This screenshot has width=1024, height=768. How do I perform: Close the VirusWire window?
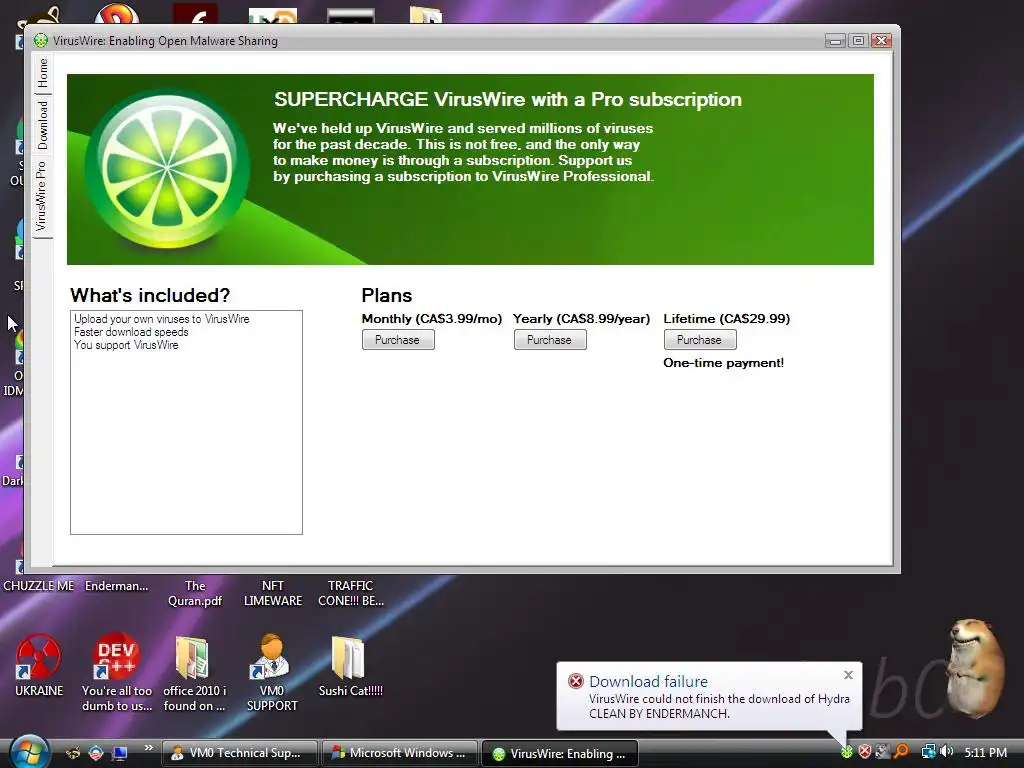882,40
